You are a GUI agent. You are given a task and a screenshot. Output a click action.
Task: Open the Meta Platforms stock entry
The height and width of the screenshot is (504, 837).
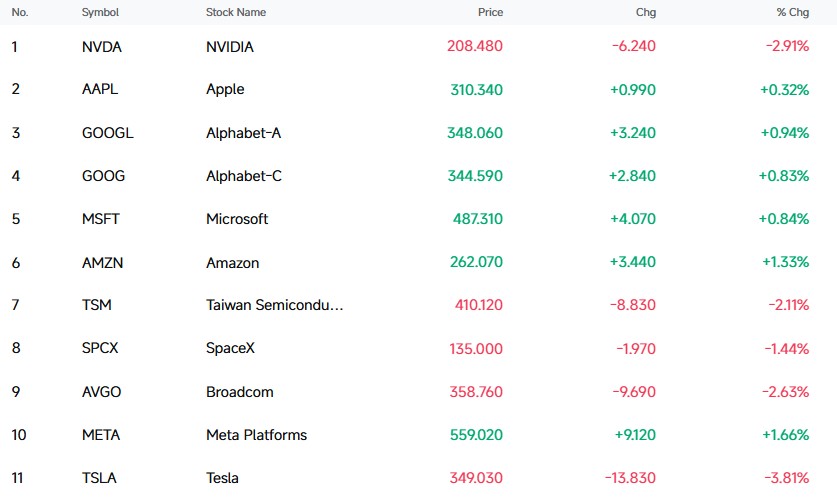pyautogui.click(x=256, y=435)
